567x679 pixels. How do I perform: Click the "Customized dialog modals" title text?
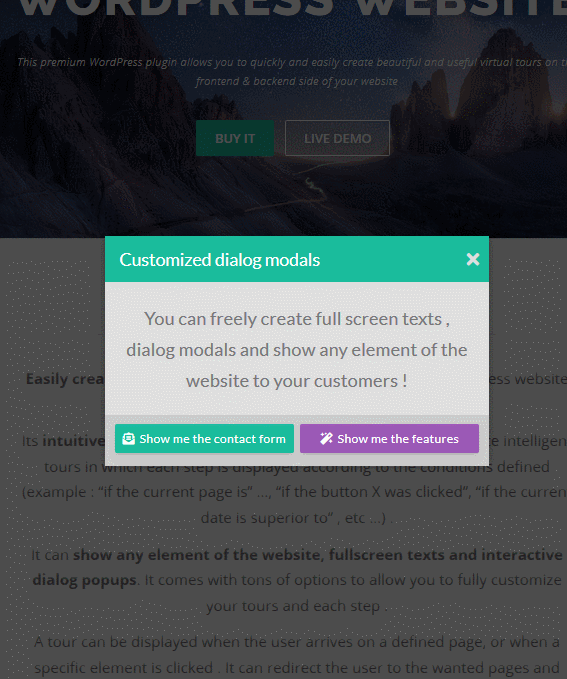tap(220, 260)
